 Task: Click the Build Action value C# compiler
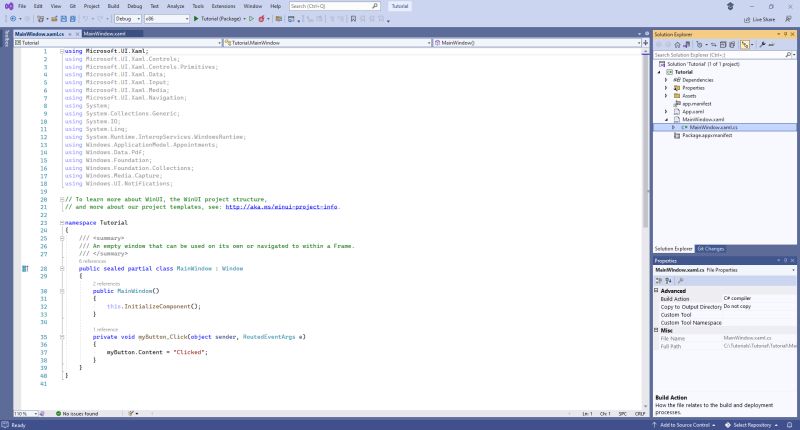[737, 298]
